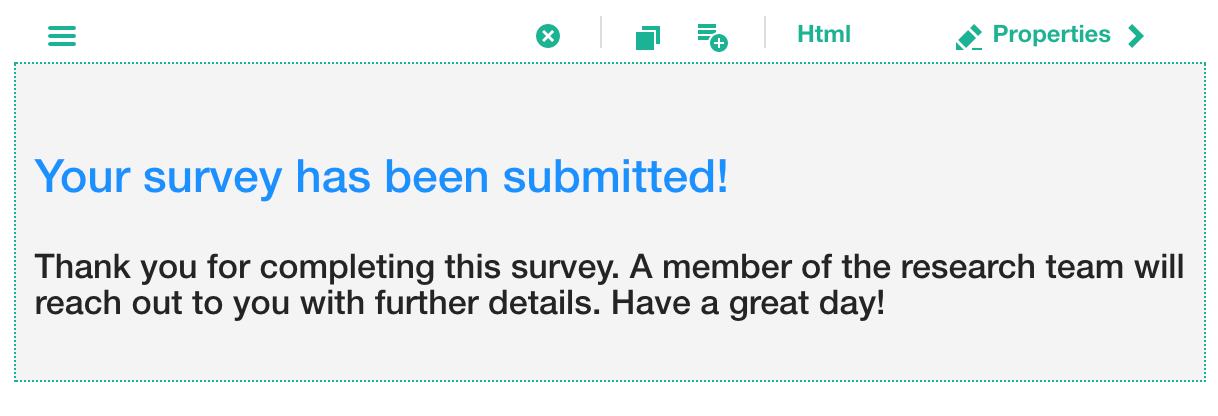Screen dimensions: 1218x416
Task: Click the pencil edit icon beside Properties
Action: [x=968, y=37]
